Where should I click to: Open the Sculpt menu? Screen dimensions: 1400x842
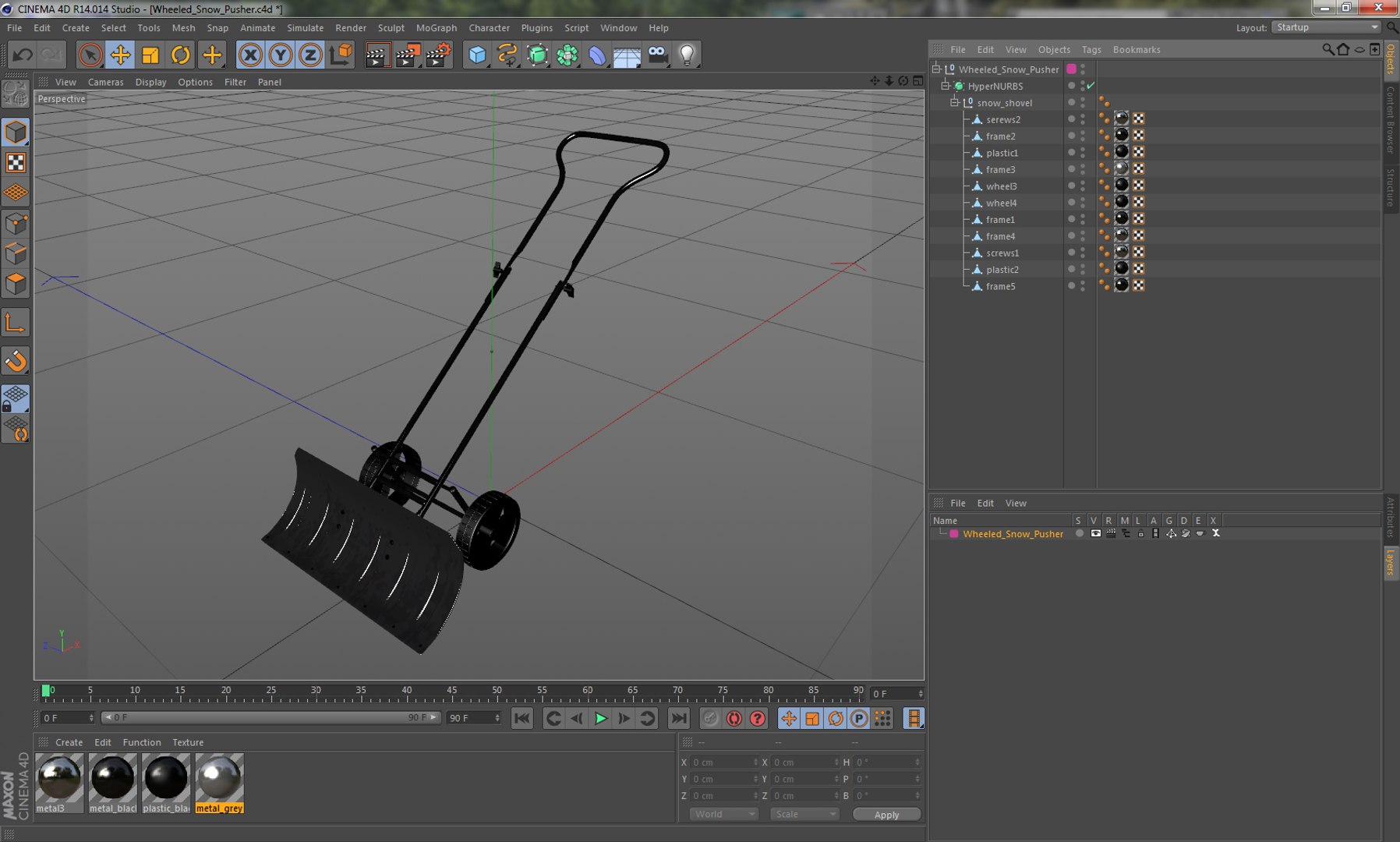(391, 27)
